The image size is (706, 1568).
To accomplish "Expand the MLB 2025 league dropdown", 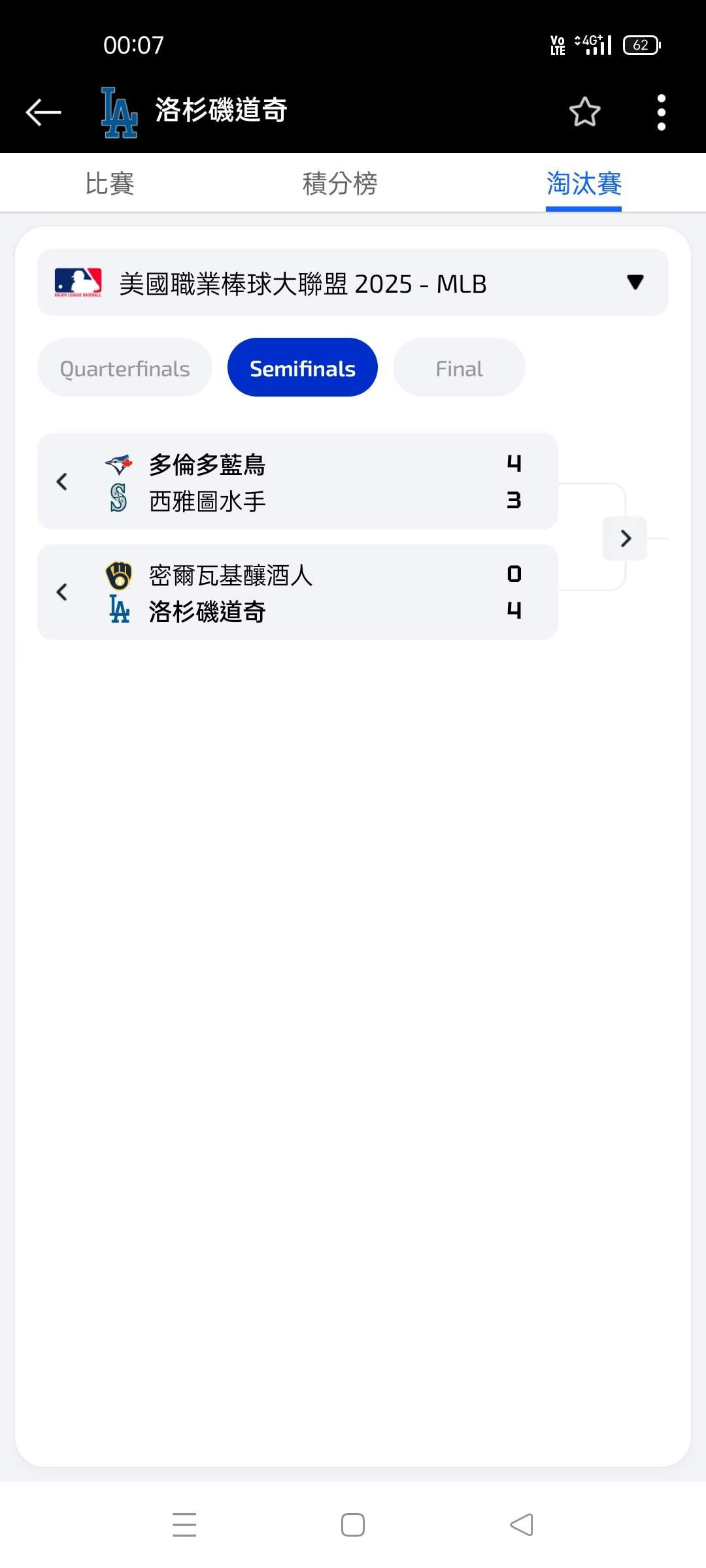I will tap(635, 282).
